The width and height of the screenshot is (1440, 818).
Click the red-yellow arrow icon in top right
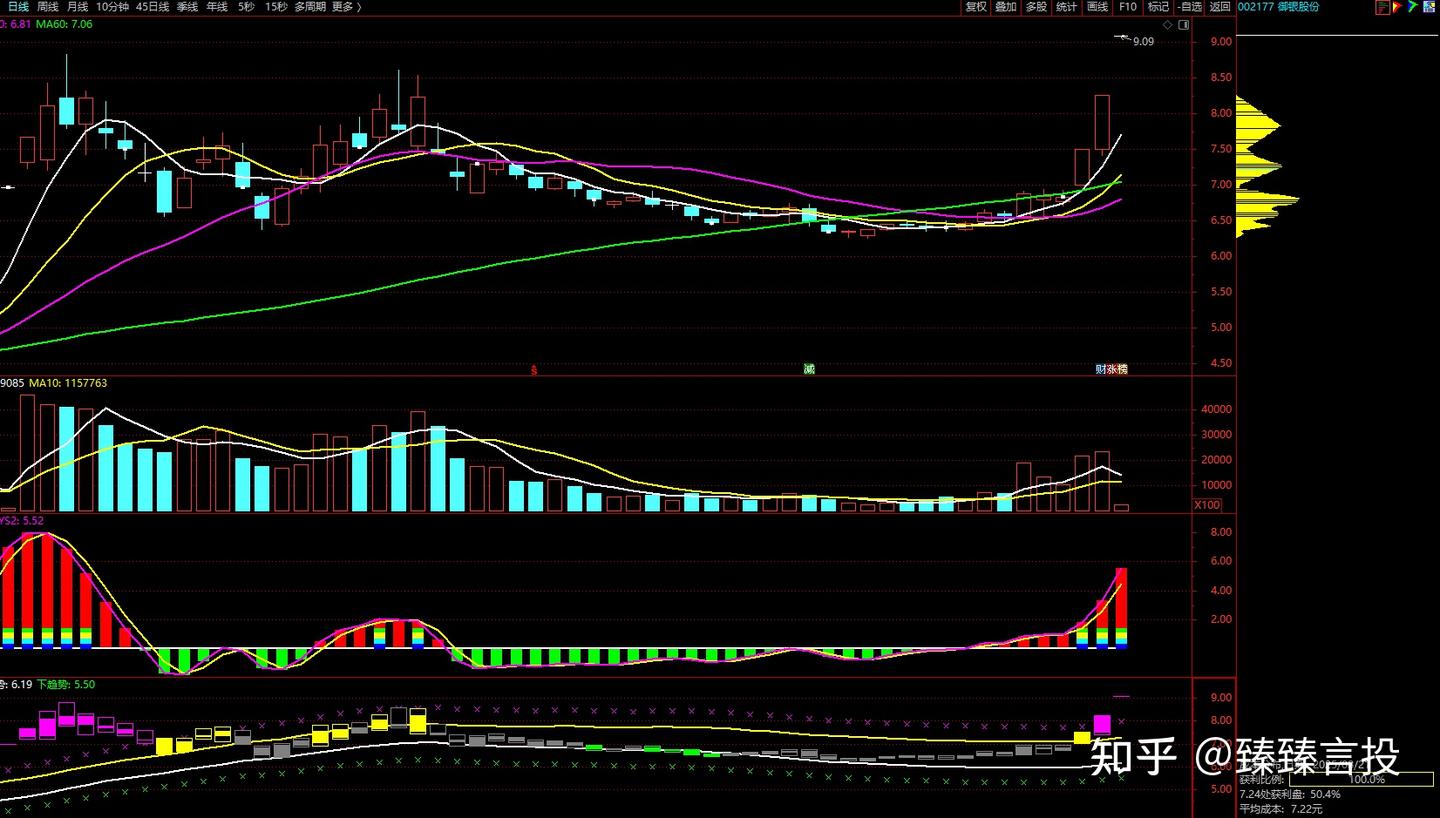click(1397, 7)
